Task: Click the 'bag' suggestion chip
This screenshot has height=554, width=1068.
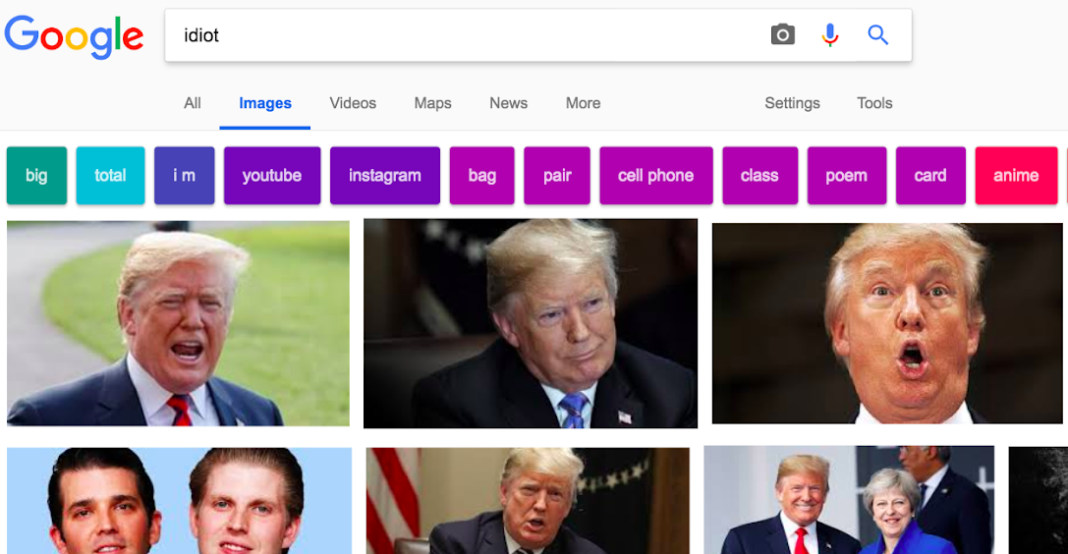Action: [482, 175]
